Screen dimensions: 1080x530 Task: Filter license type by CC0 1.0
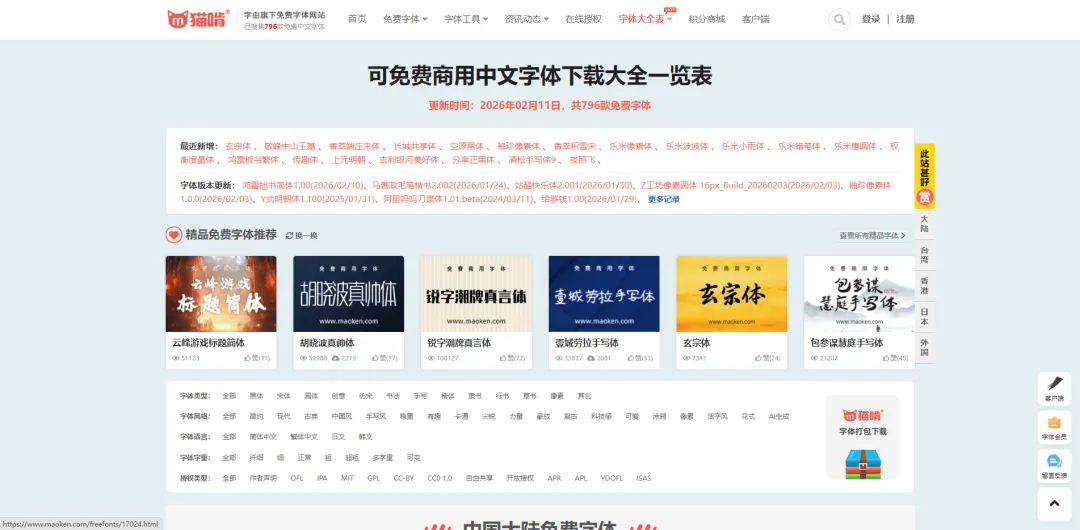(439, 478)
